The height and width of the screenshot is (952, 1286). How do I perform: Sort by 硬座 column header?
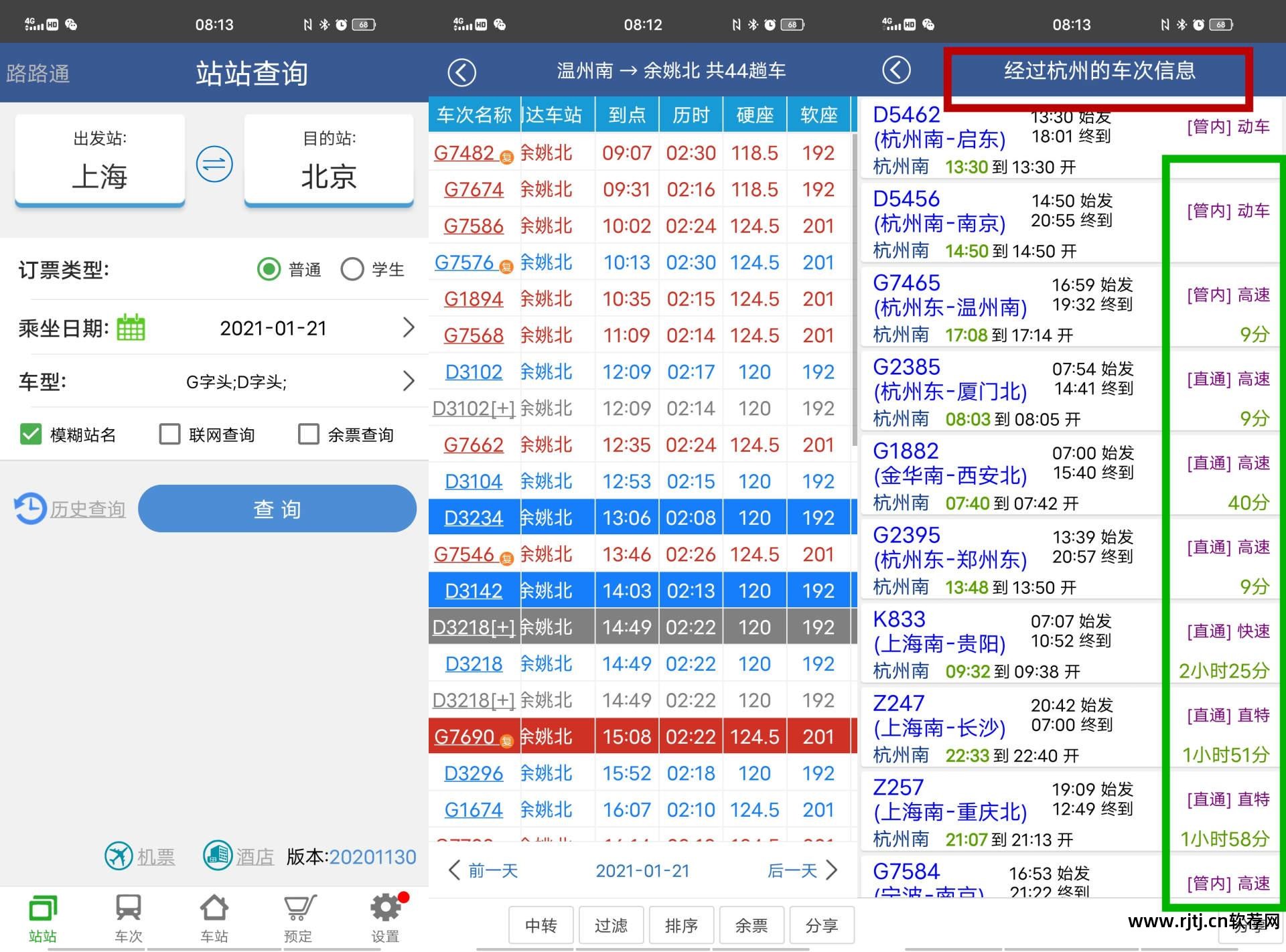[x=755, y=114]
